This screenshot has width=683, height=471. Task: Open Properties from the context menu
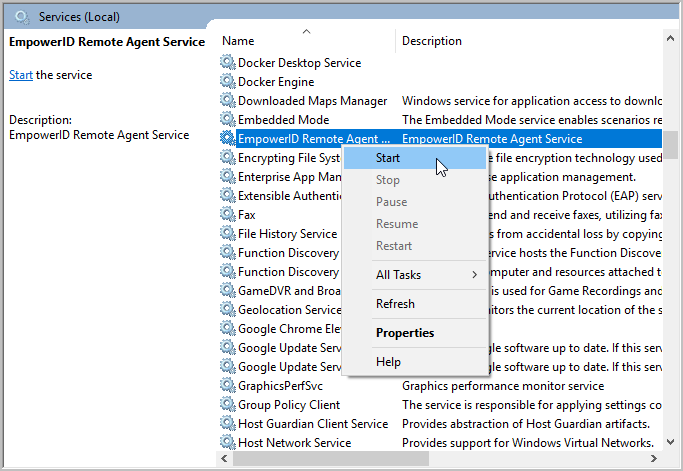pyautogui.click(x=404, y=333)
